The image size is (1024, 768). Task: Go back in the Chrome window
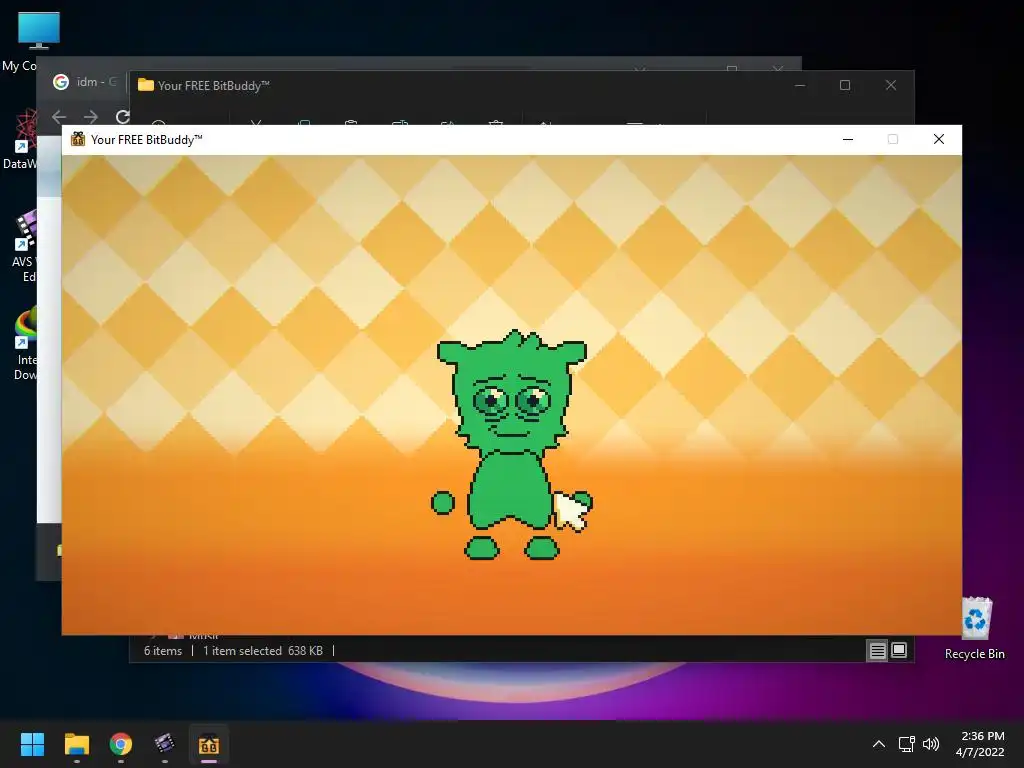pyautogui.click(x=59, y=117)
